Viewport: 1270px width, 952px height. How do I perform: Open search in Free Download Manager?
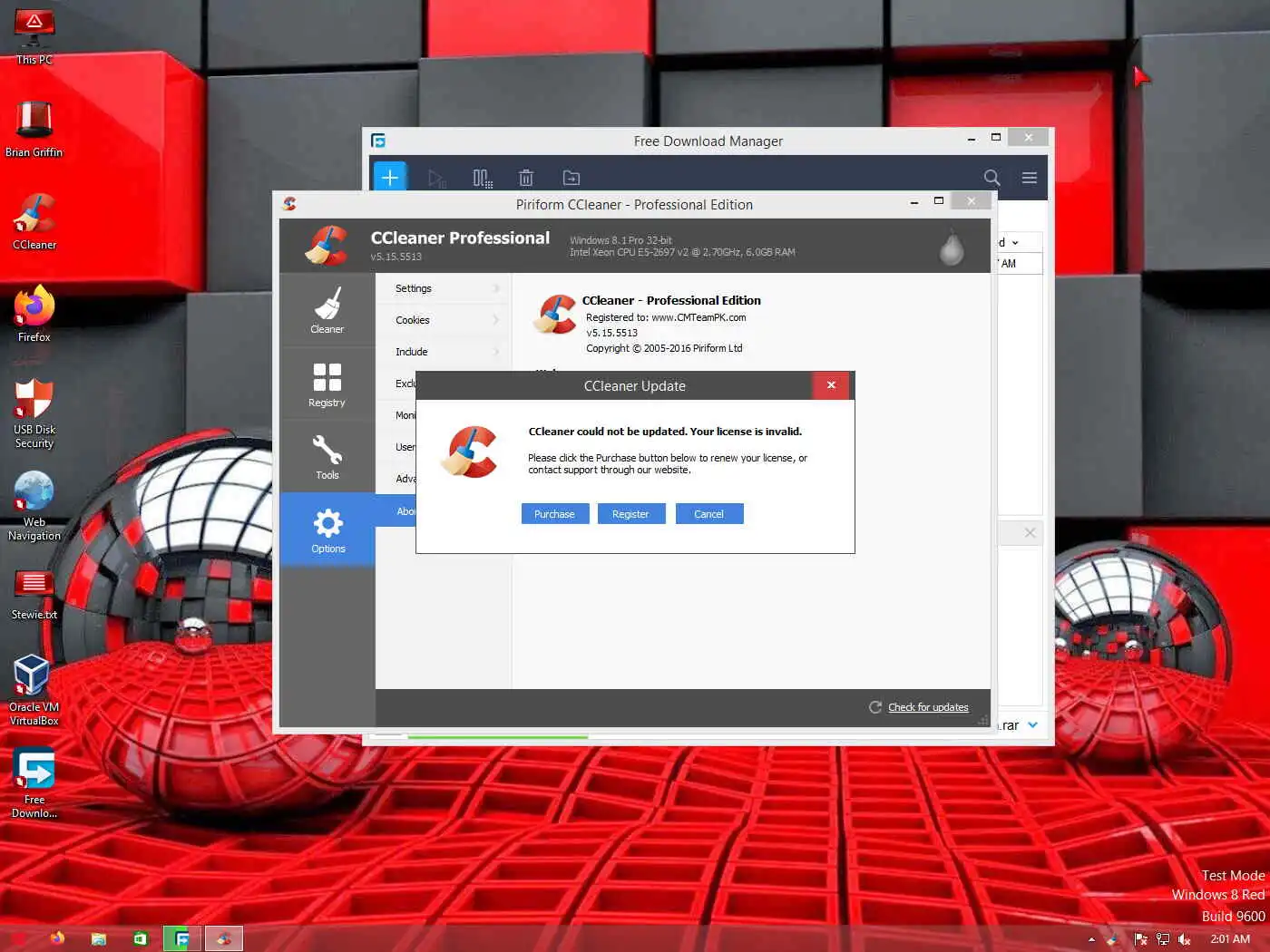pyautogui.click(x=992, y=178)
